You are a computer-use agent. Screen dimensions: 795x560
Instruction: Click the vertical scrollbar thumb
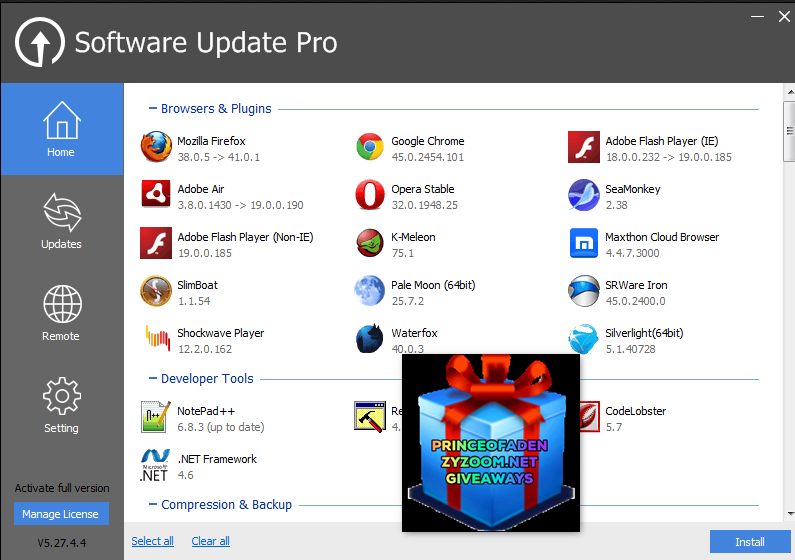point(789,132)
